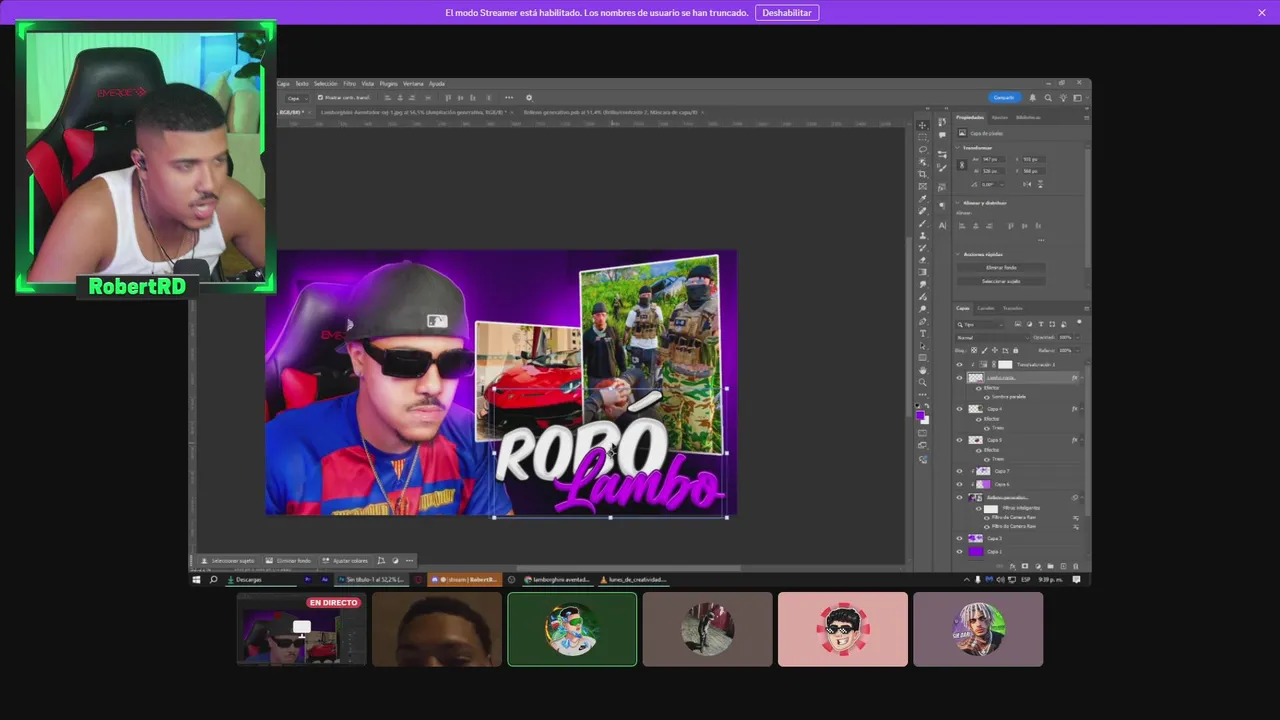Click the purple foreground color swatch

point(920,415)
